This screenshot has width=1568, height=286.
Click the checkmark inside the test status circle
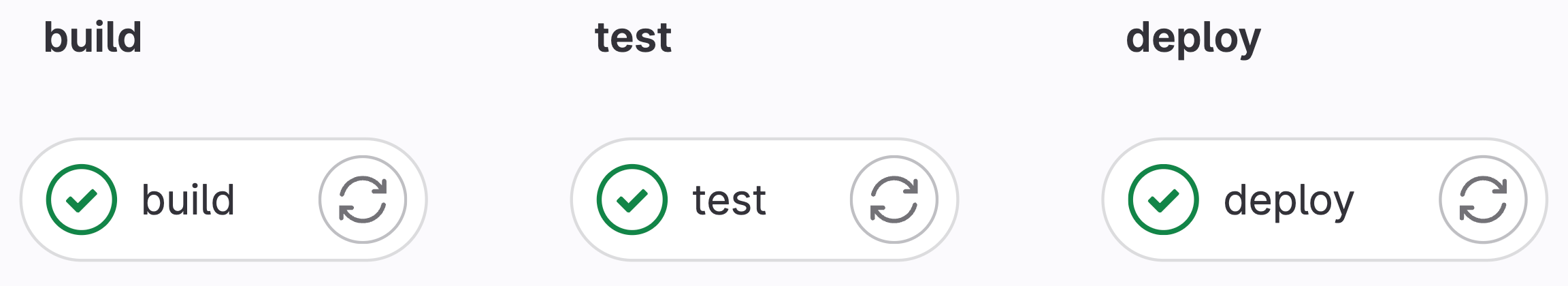632,200
